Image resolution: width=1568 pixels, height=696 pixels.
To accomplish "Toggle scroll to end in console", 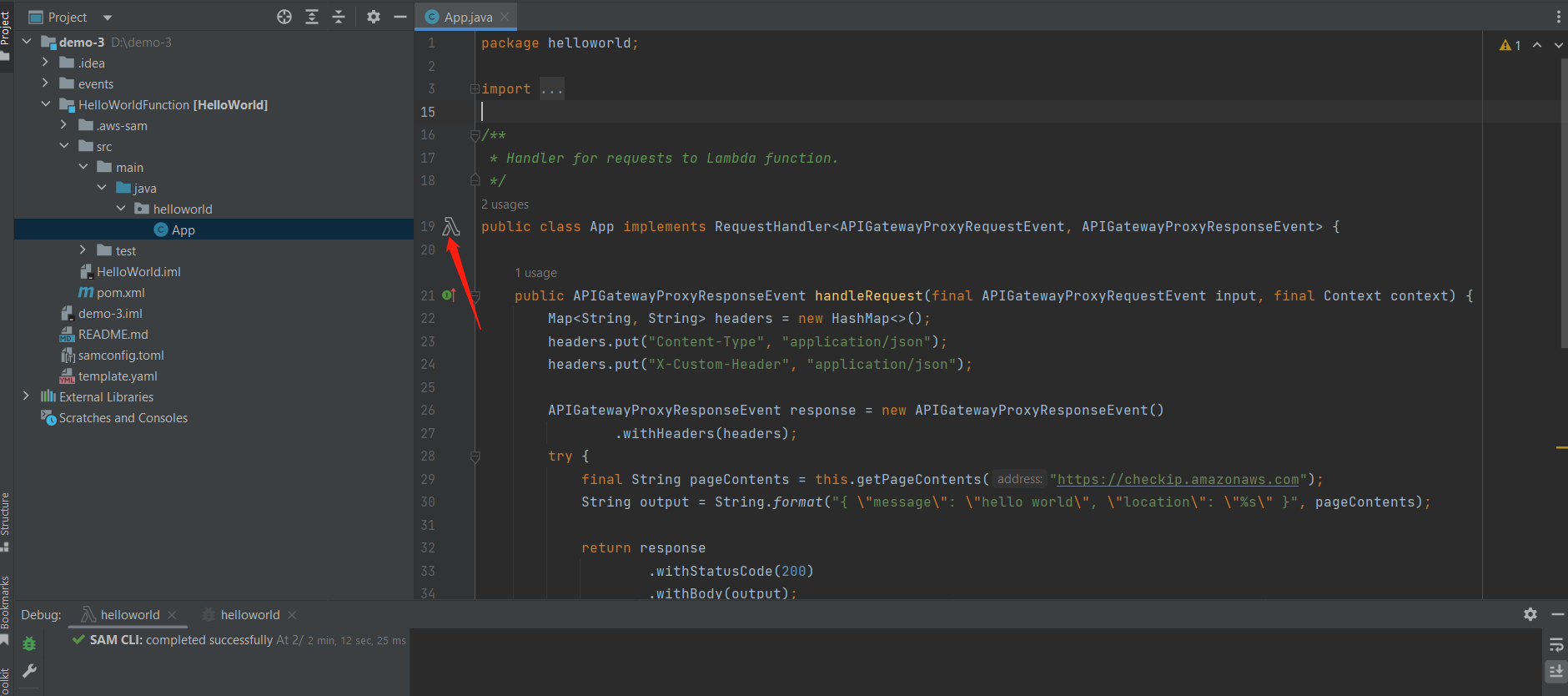I will pyautogui.click(x=1556, y=671).
